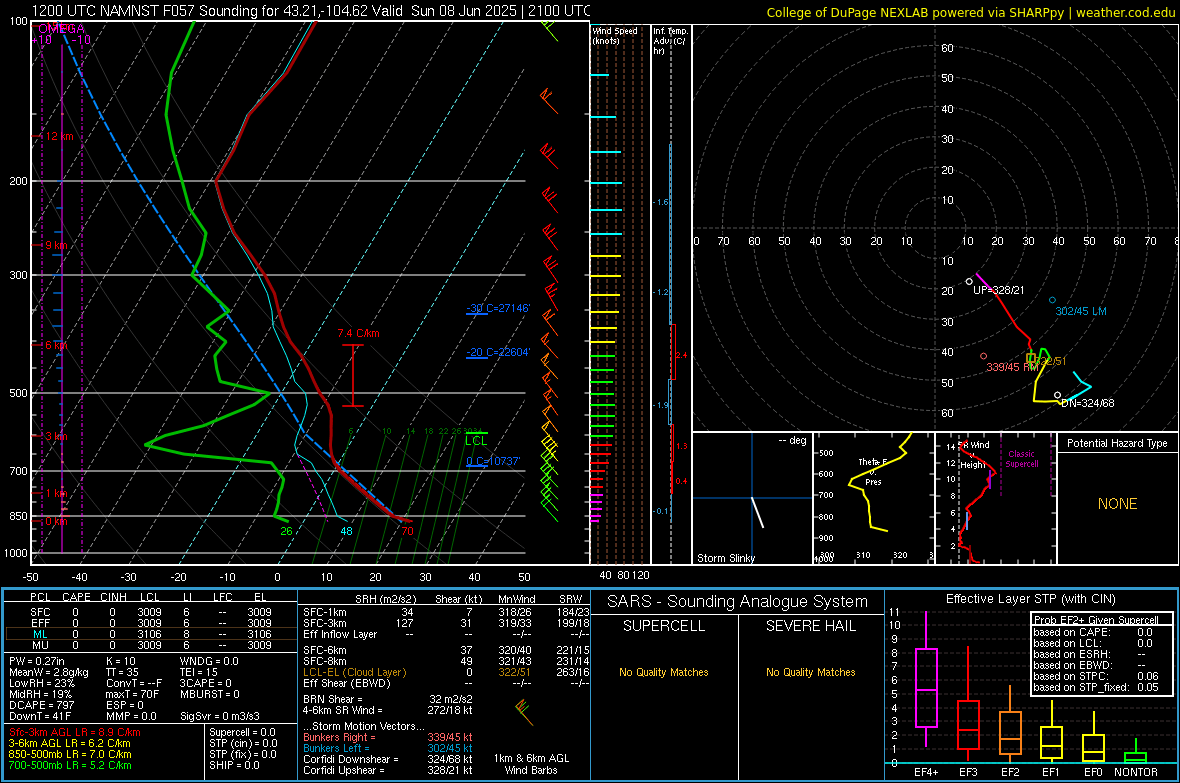Click the BRN Shear = row

tap(388, 699)
